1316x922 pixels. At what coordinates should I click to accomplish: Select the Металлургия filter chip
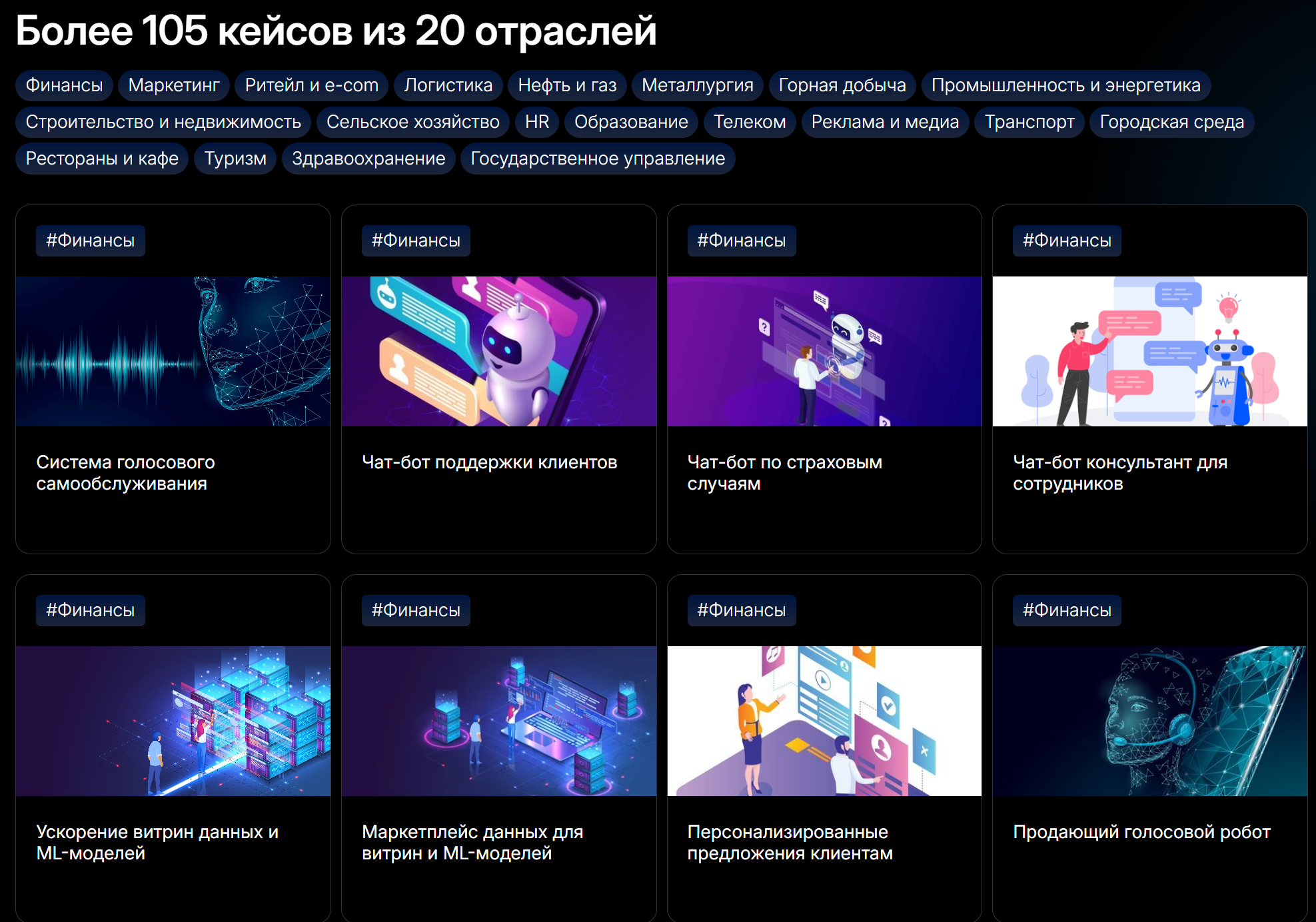coord(698,85)
